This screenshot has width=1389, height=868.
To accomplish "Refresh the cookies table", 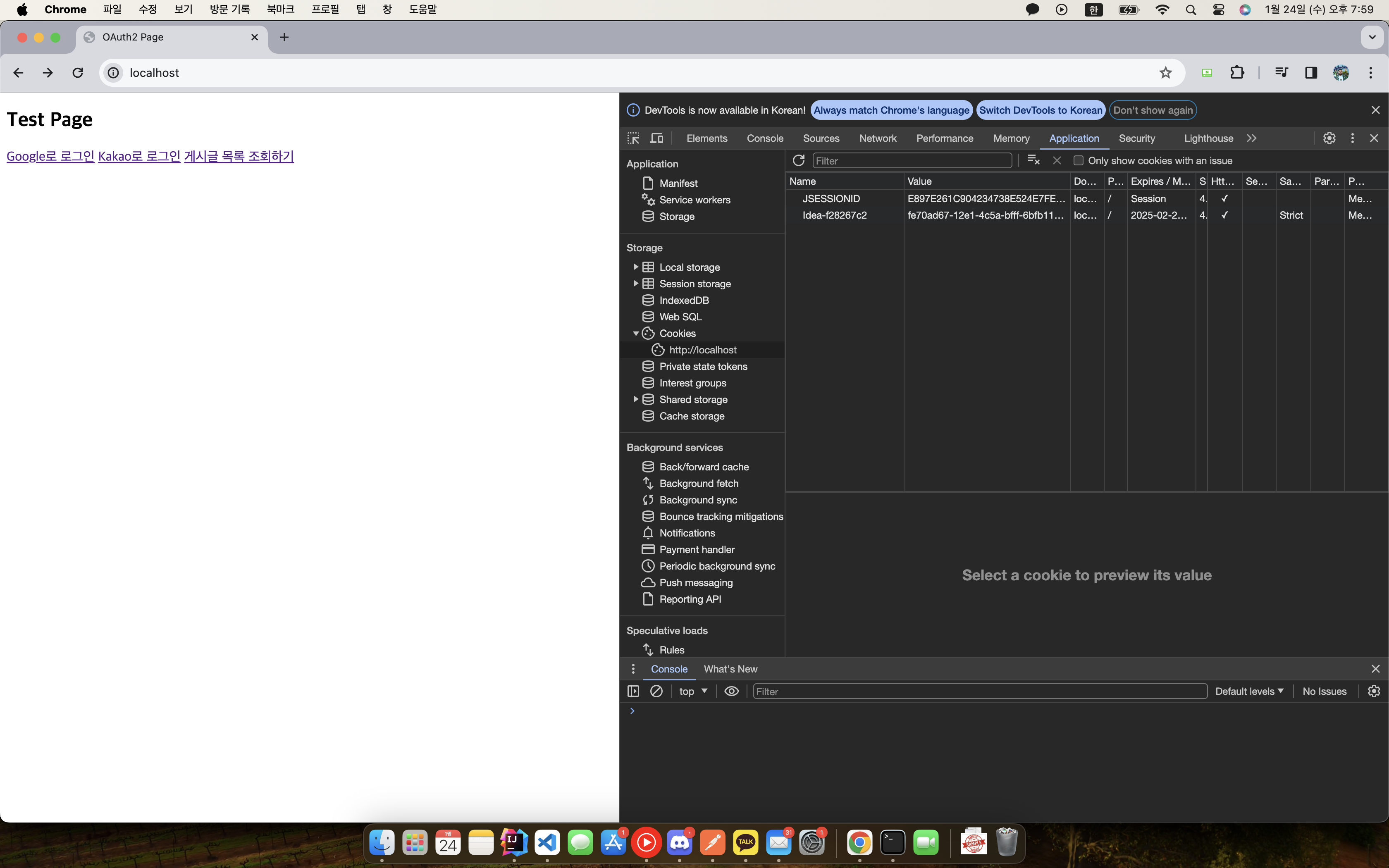I will tap(798, 160).
